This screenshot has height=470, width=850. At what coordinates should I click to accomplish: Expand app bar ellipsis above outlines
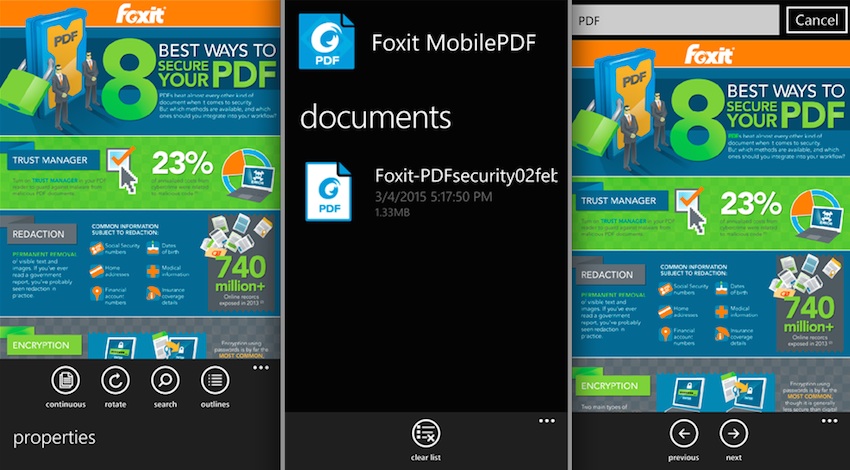click(261, 368)
